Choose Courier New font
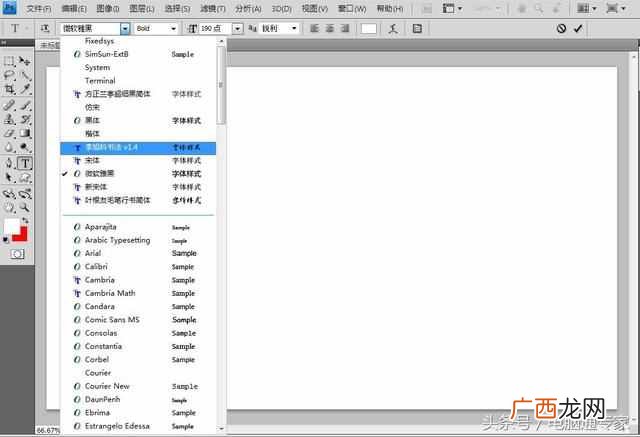640x437 pixels. coord(138,386)
